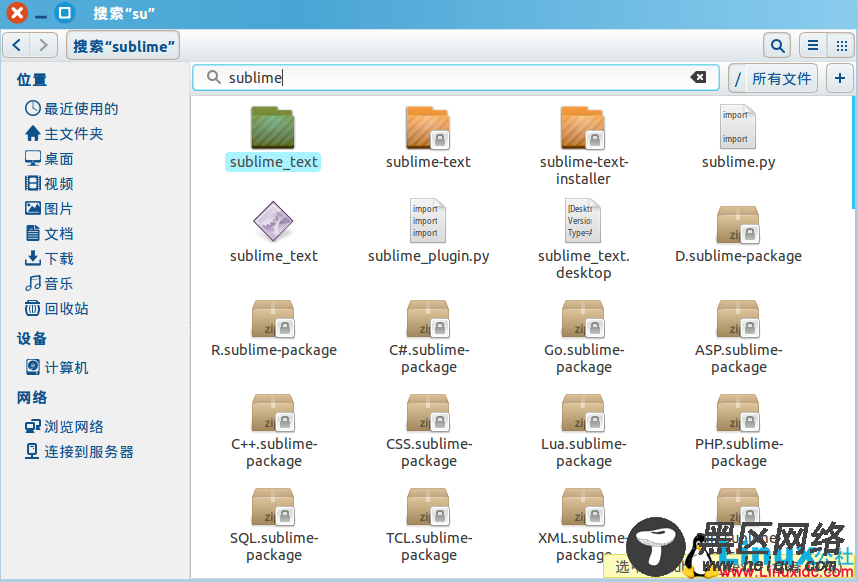
Task: Click the R.sublime-package name label
Action: pos(274,350)
